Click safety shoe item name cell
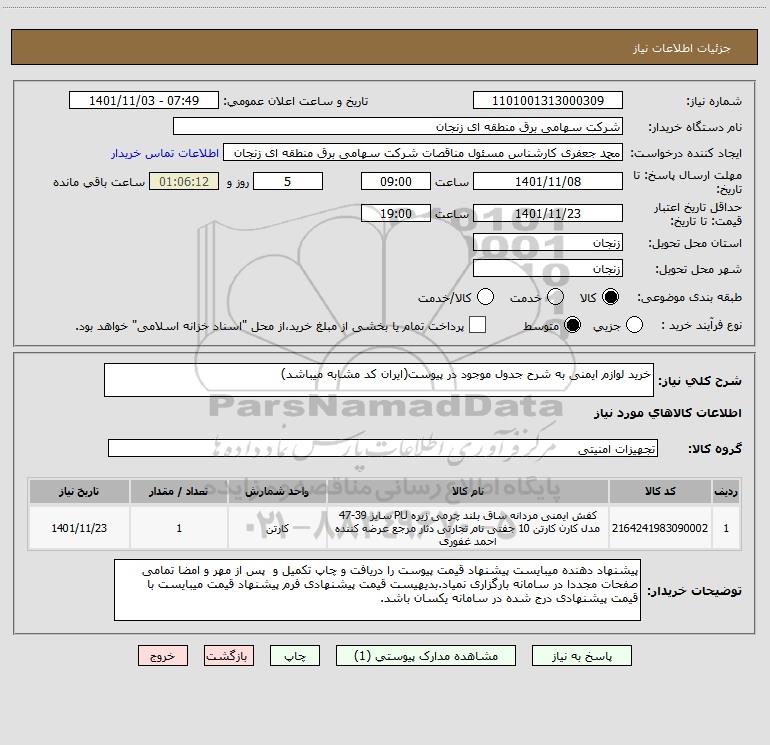Screen dimensions: 770x745 468,528
